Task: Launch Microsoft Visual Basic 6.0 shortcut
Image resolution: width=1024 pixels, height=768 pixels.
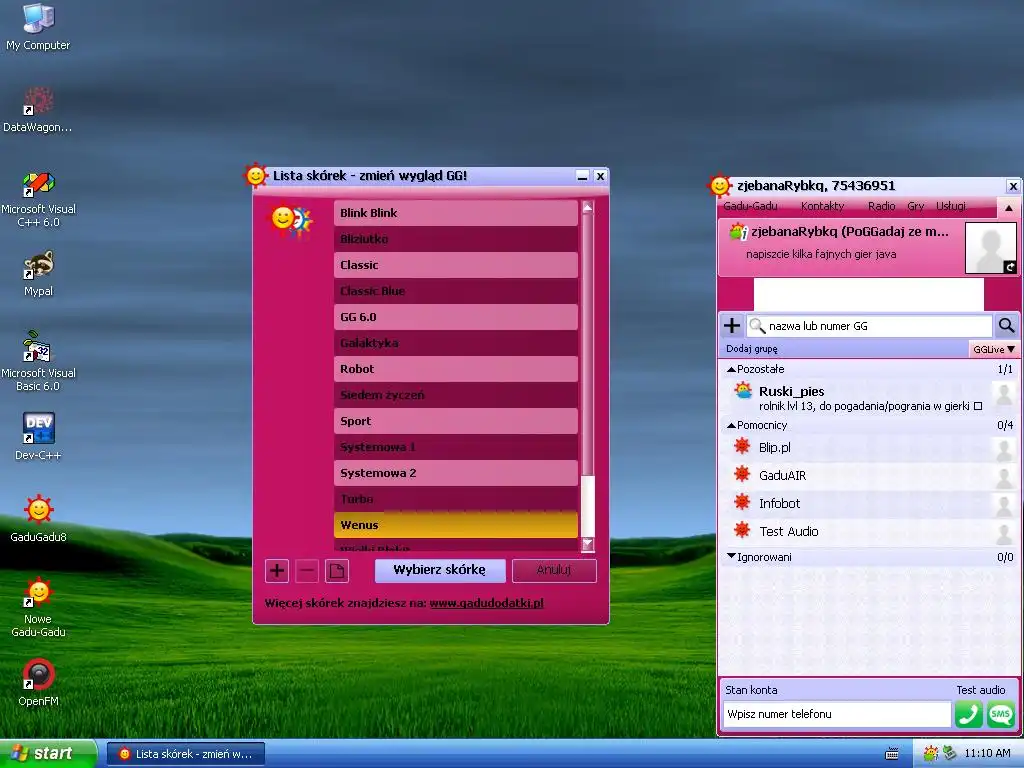Action: tap(38, 362)
